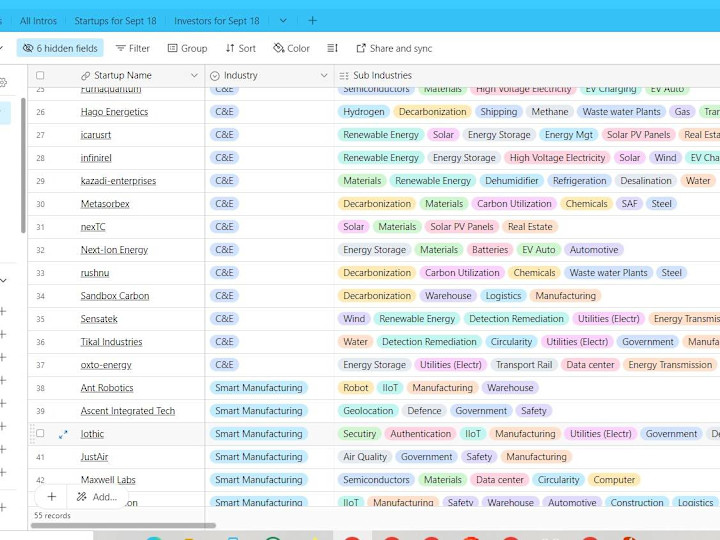720x540 pixels.
Task: Click the JustAir startup name
Action: (x=95, y=456)
